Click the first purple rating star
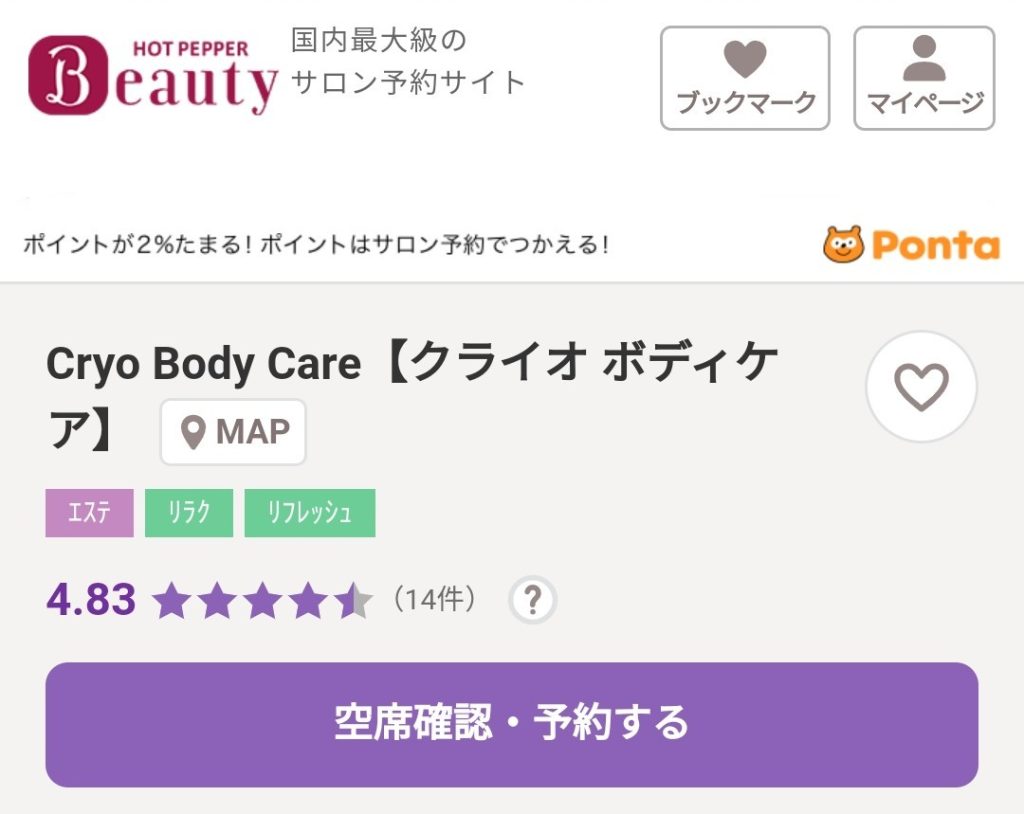The width and height of the screenshot is (1024, 814). [170, 600]
